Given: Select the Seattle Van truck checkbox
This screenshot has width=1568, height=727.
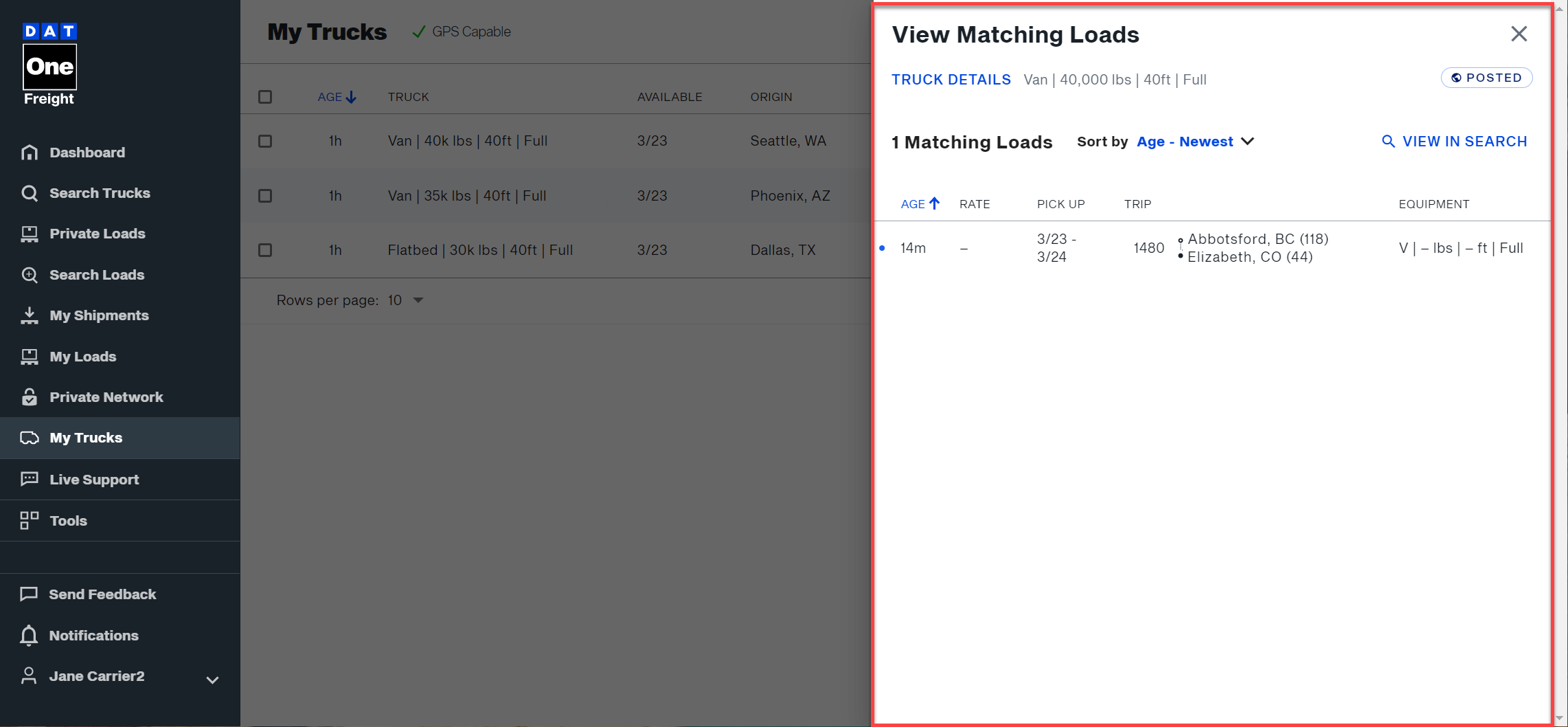Looking at the screenshot, I should (266, 141).
